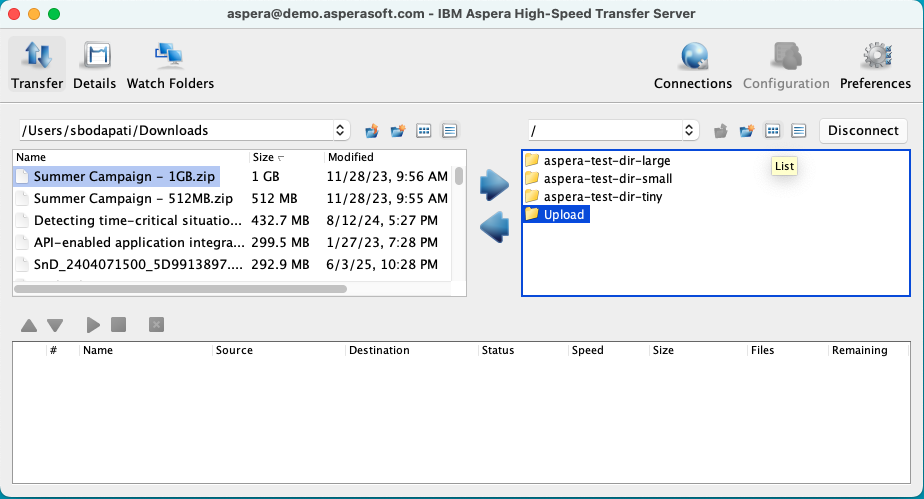The image size is (924, 499).
Task: Open Watch Folders
Action: 170,65
